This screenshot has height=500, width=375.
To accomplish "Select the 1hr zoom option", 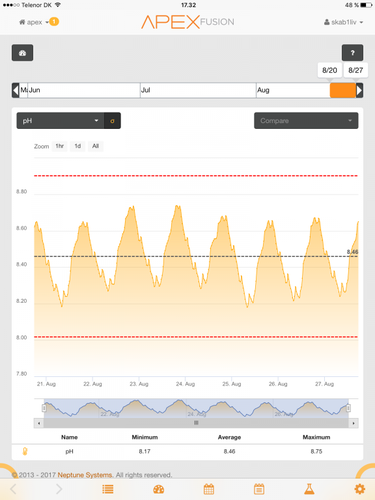I will coord(59,146).
